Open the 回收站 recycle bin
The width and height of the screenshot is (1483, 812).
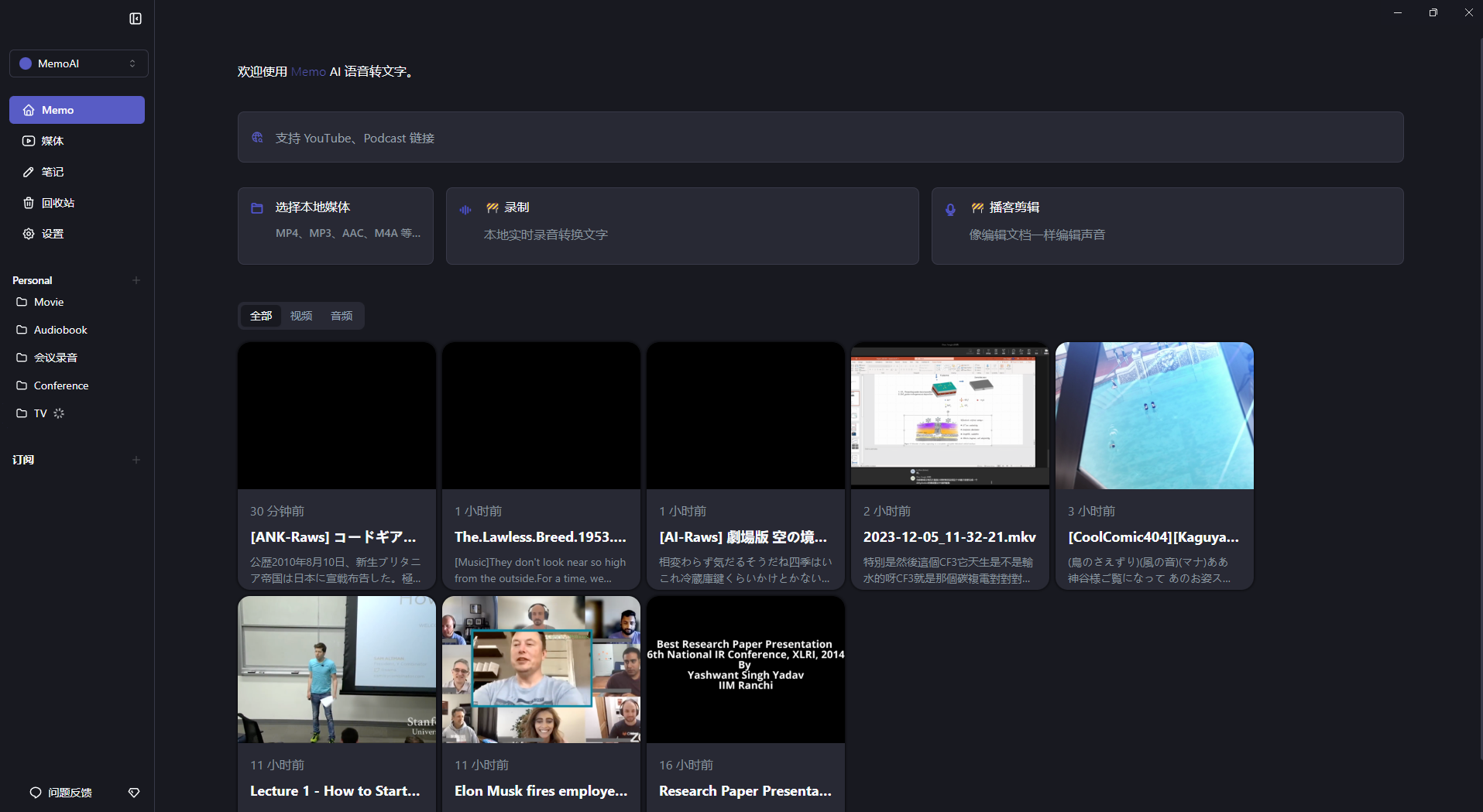point(57,202)
